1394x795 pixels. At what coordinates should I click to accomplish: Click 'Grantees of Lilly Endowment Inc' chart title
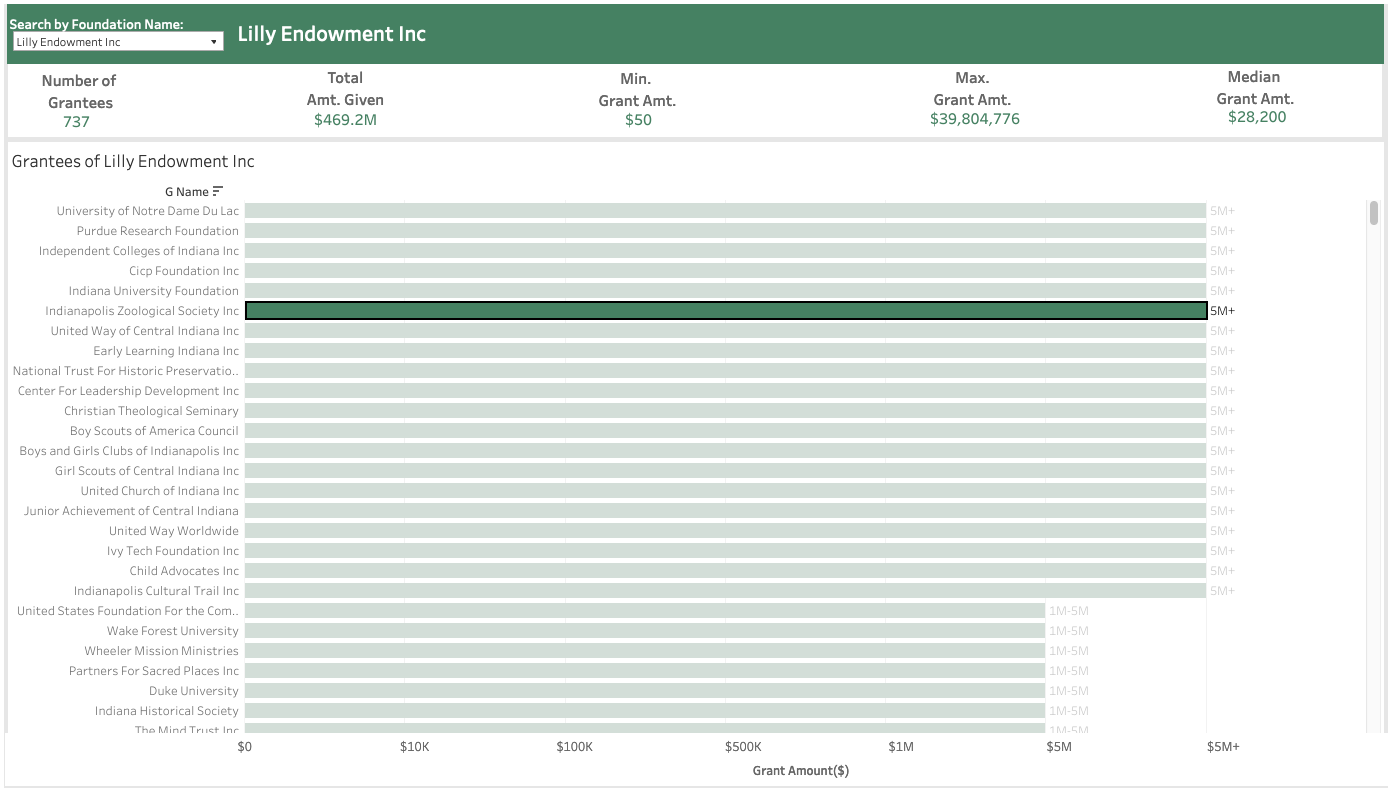(133, 161)
